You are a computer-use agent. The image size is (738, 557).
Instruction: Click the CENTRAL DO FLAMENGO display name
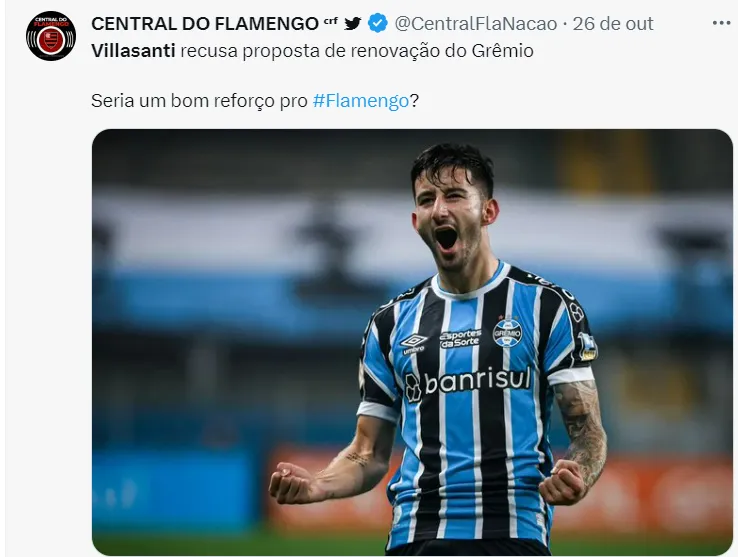click(x=205, y=24)
